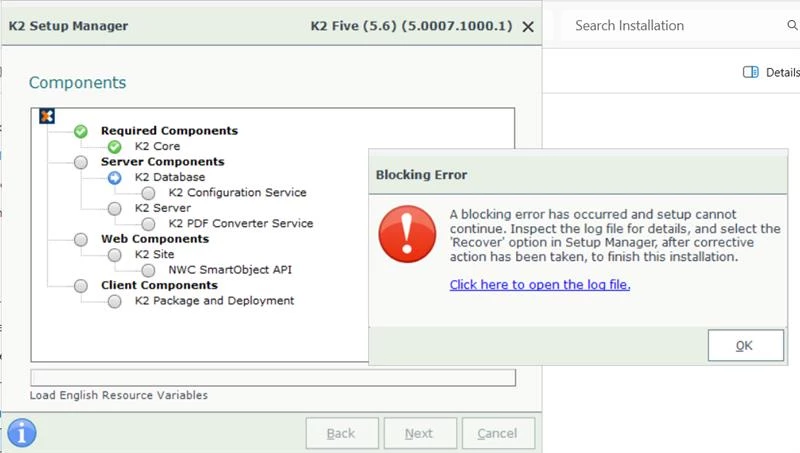This screenshot has height=453, width=800.
Task: Click the status icon beside K2 Site
Action: point(114,255)
